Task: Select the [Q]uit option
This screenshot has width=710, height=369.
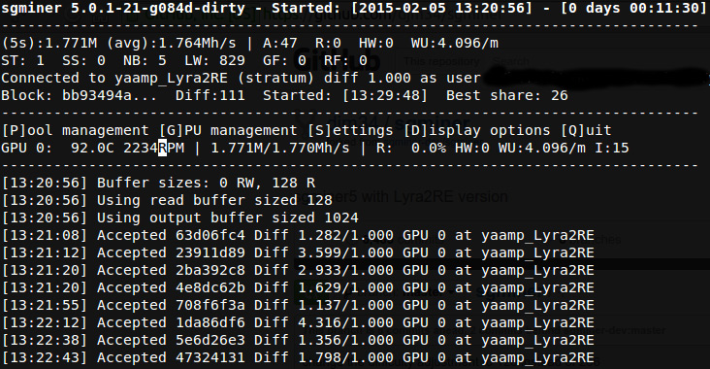Action: [586, 130]
